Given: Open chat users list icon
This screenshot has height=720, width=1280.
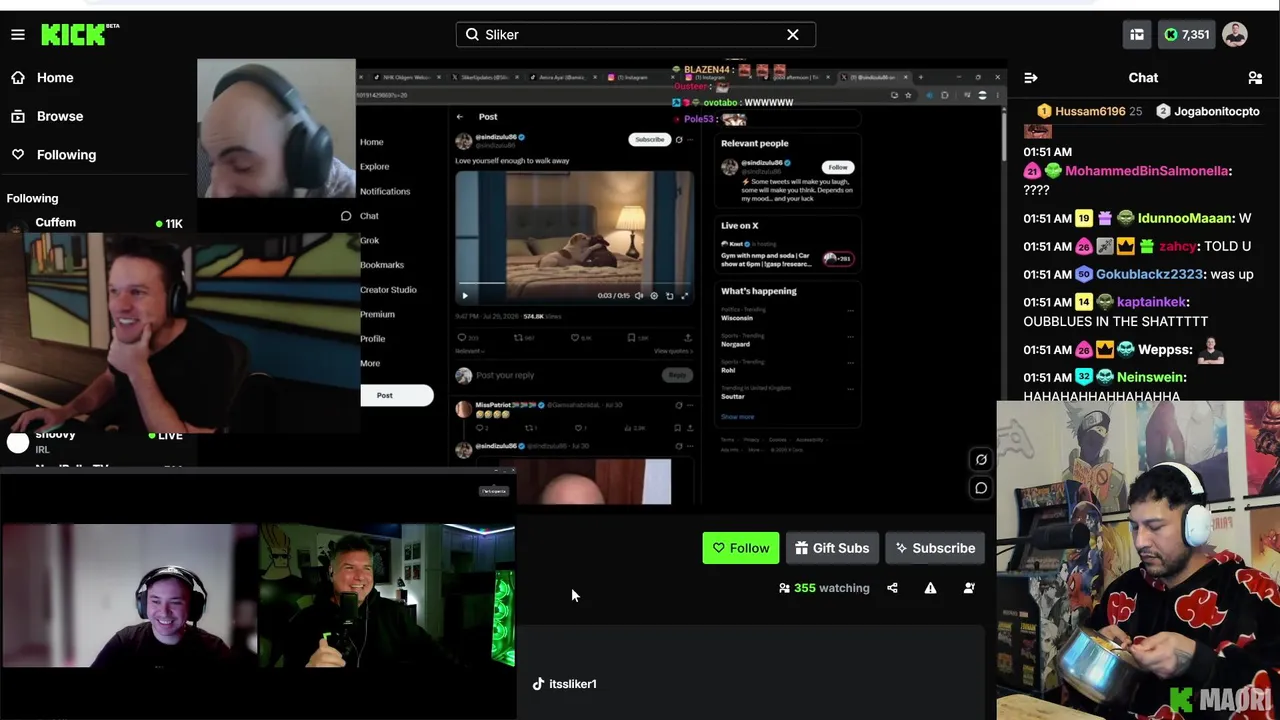Looking at the screenshot, I should (x=1255, y=78).
